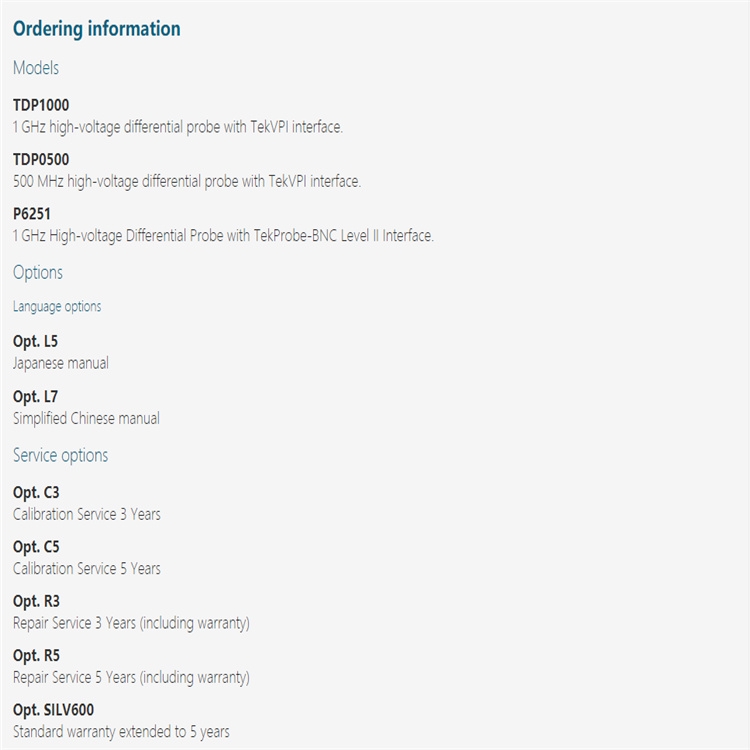The image size is (750, 750).
Task: Click the Opt. C3 label
Action: tap(36, 492)
